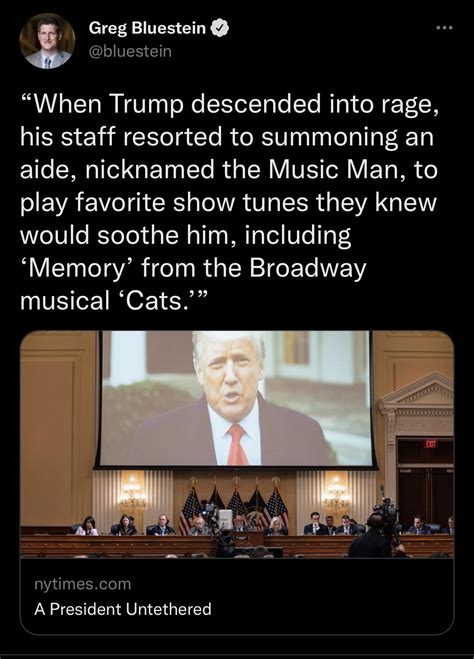
Task: Click the committee members' desk in photo
Action: point(237,545)
